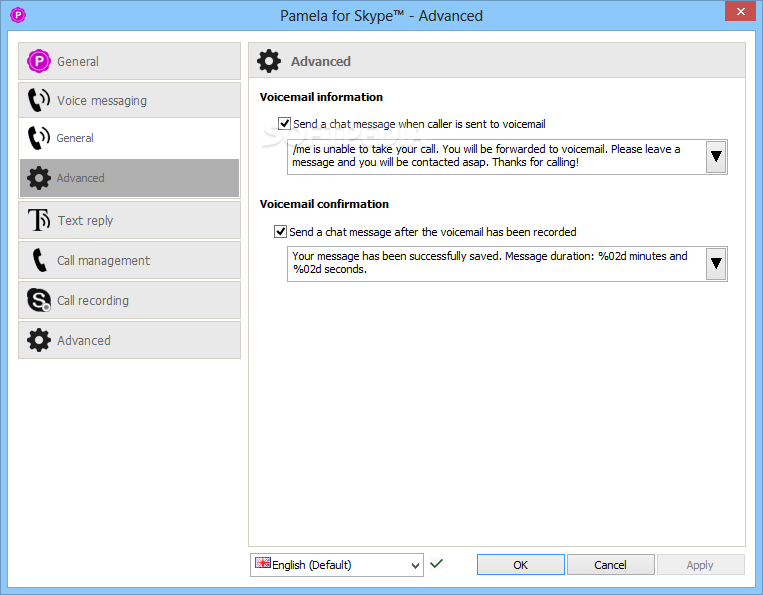The width and height of the screenshot is (763, 595).
Task: Open the bottom Advanced section
Action: point(129,340)
